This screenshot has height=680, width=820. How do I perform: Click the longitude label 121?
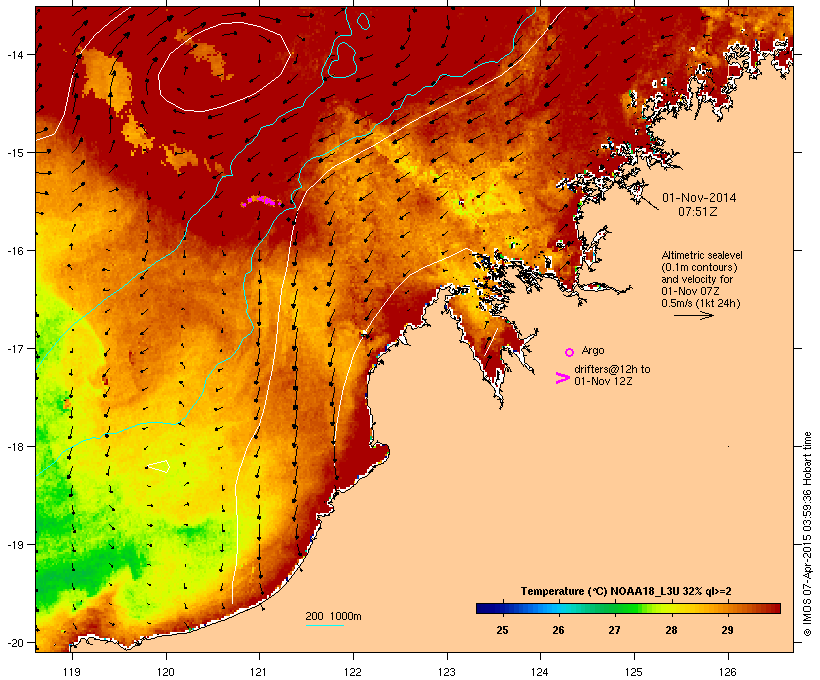click(x=259, y=672)
